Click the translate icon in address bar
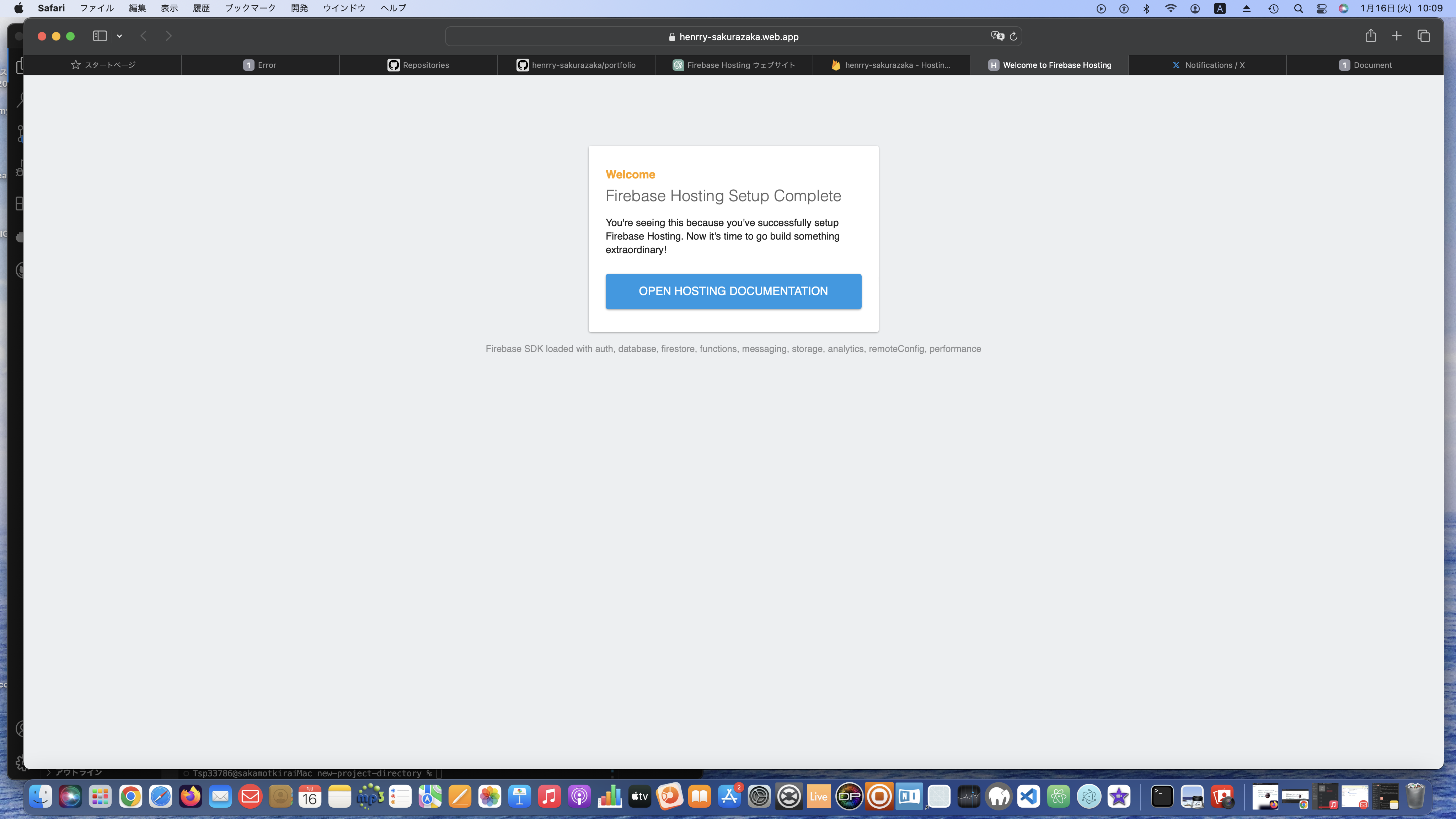Screen dimensions: 1456x819 (x=997, y=36)
